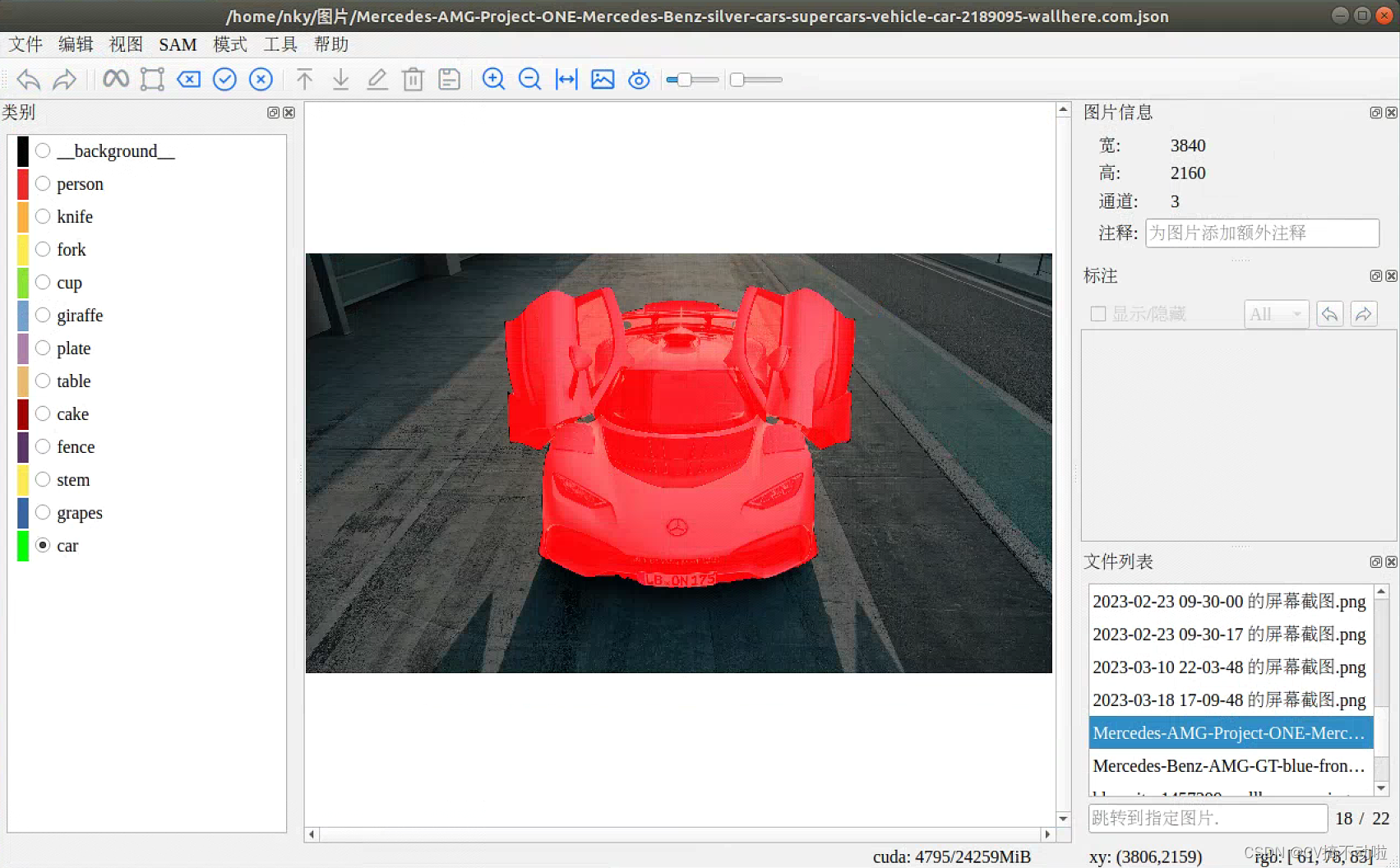
Task: Toggle bitmap view picture icon
Action: (603, 79)
